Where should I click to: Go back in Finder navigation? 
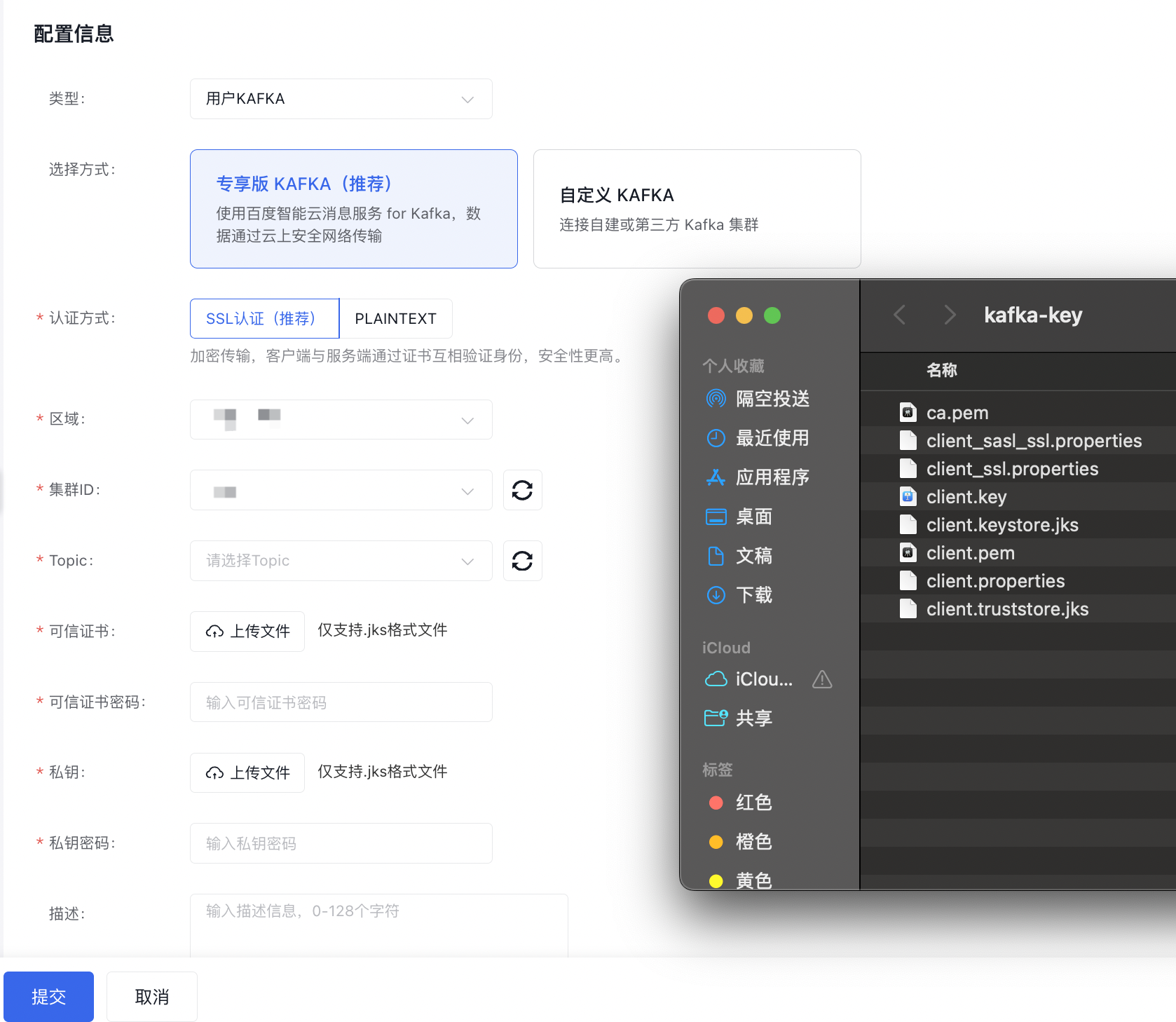coord(900,315)
